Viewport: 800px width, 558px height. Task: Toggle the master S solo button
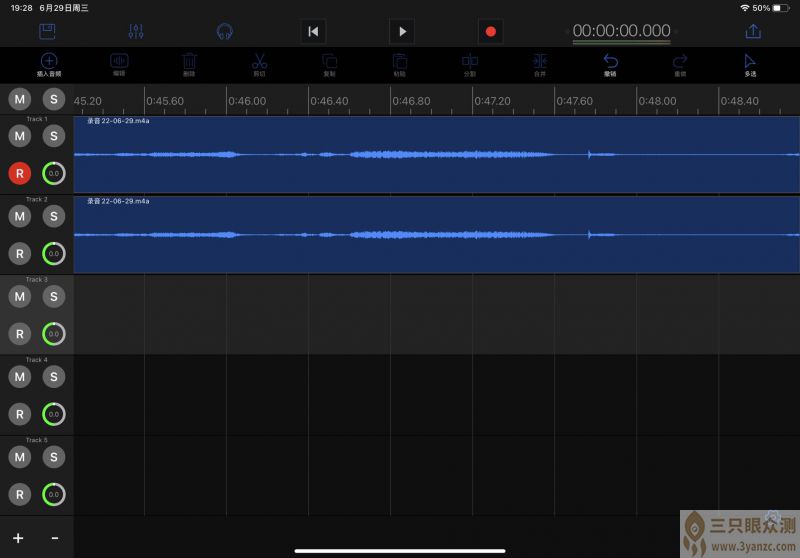pos(54,99)
